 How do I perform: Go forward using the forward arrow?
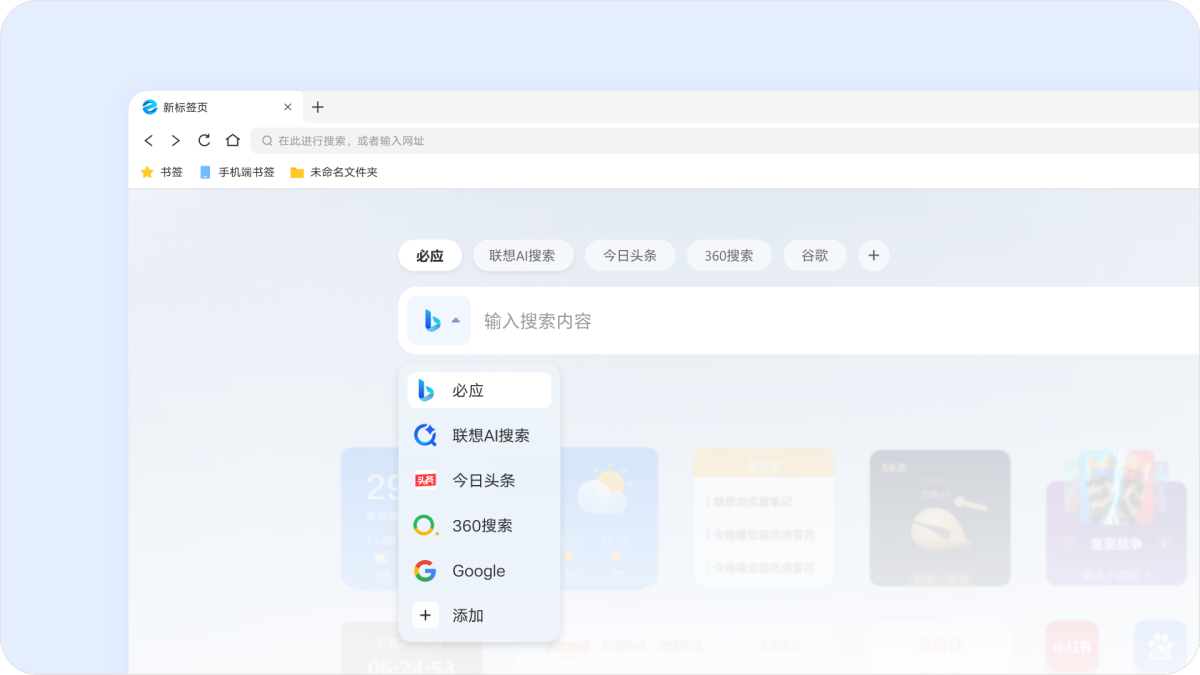click(176, 141)
